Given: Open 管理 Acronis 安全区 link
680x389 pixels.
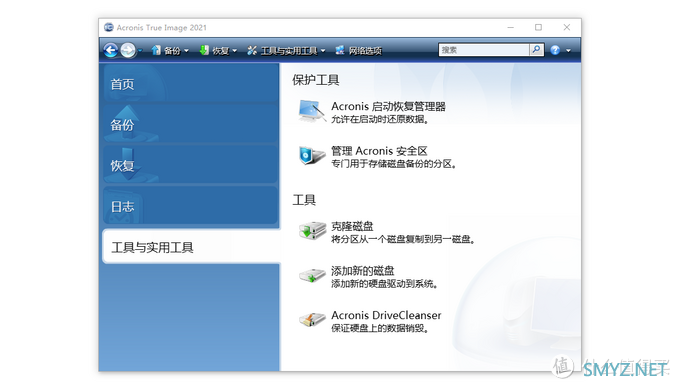Looking at the screenshot, I should pyautogui.click(x=379, y=151).
